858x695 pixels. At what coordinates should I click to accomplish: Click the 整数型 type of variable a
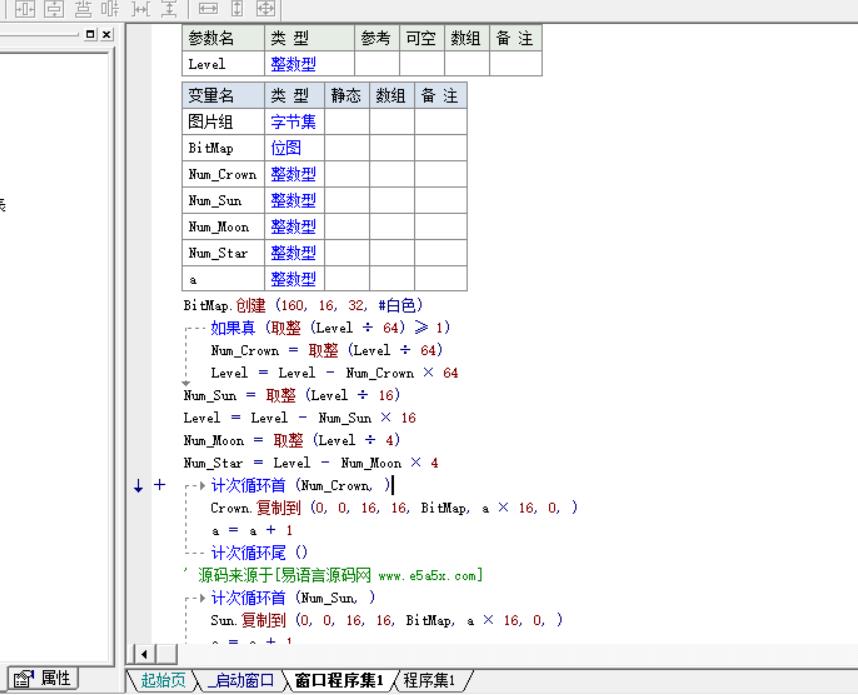click(293, 279)
